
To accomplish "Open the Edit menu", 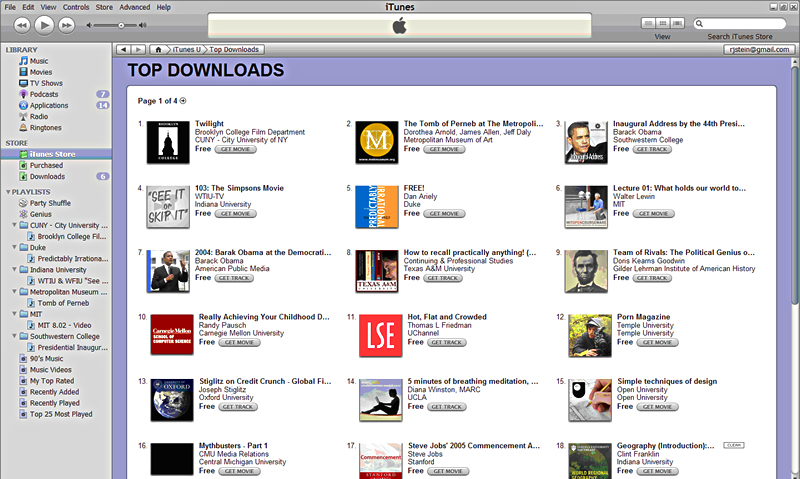I will 28,7.
